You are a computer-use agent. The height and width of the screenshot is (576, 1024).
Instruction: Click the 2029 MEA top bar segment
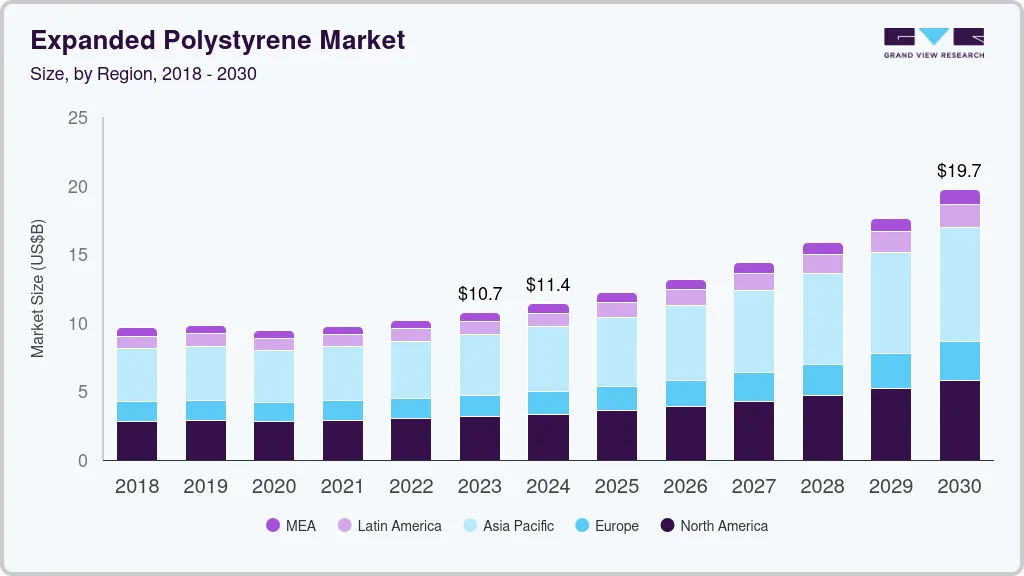(891, 225)
